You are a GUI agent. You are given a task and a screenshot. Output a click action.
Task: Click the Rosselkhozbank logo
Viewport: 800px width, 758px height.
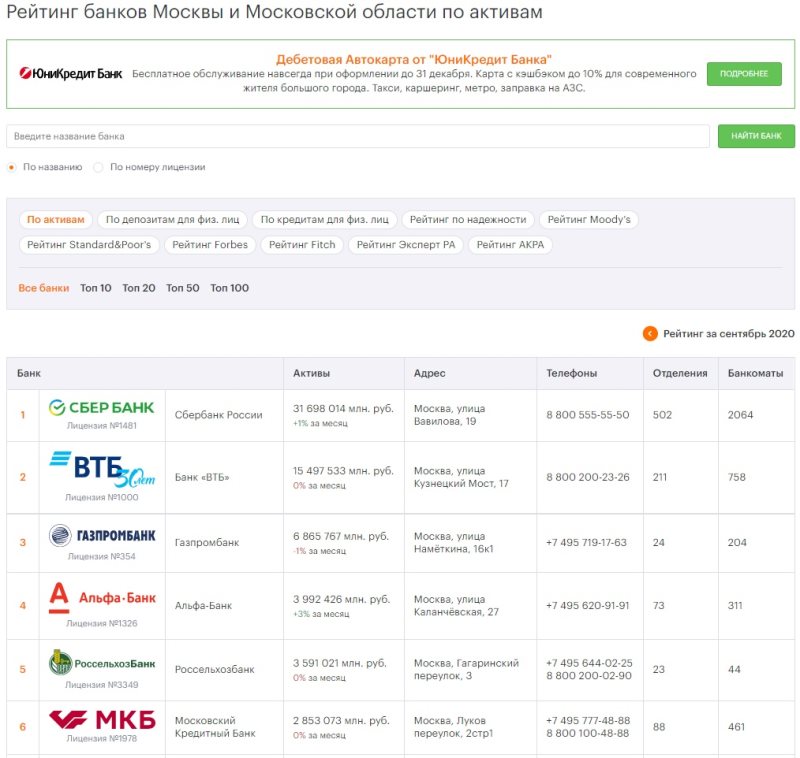tap(102, 662)
